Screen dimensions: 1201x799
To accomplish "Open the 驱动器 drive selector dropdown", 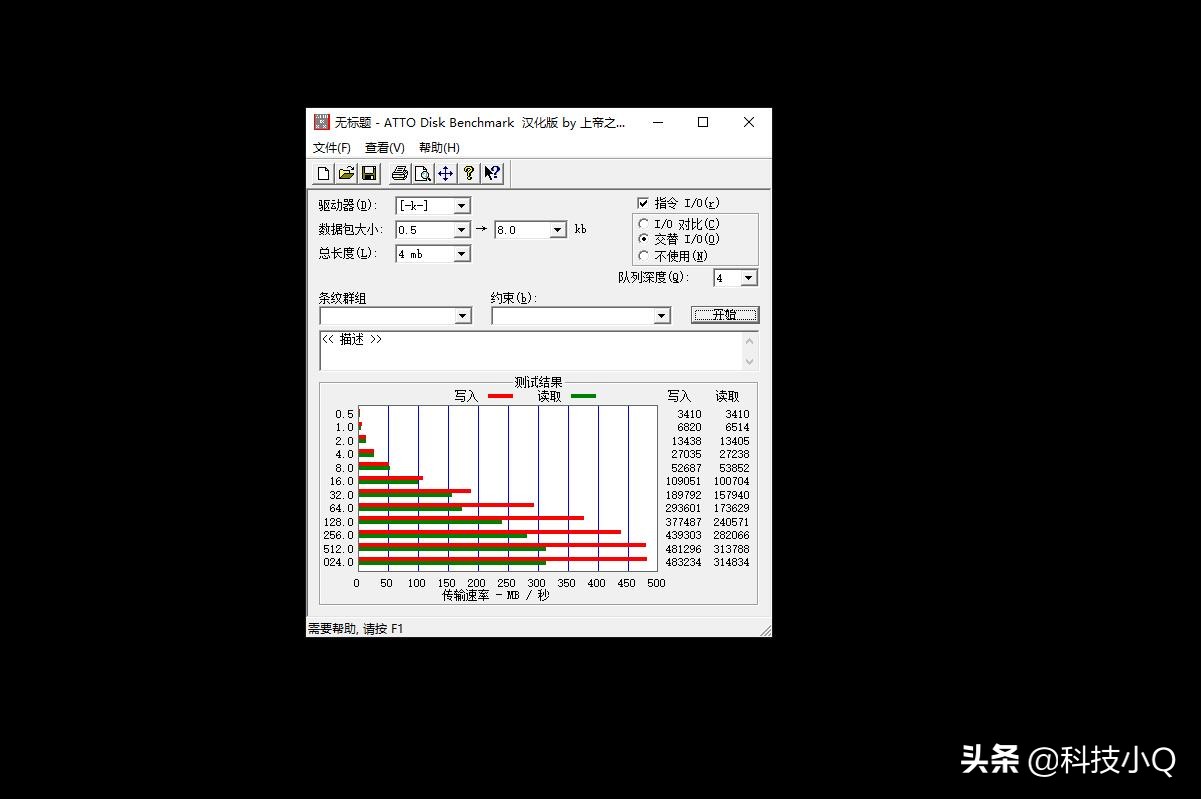I will 462,205.
